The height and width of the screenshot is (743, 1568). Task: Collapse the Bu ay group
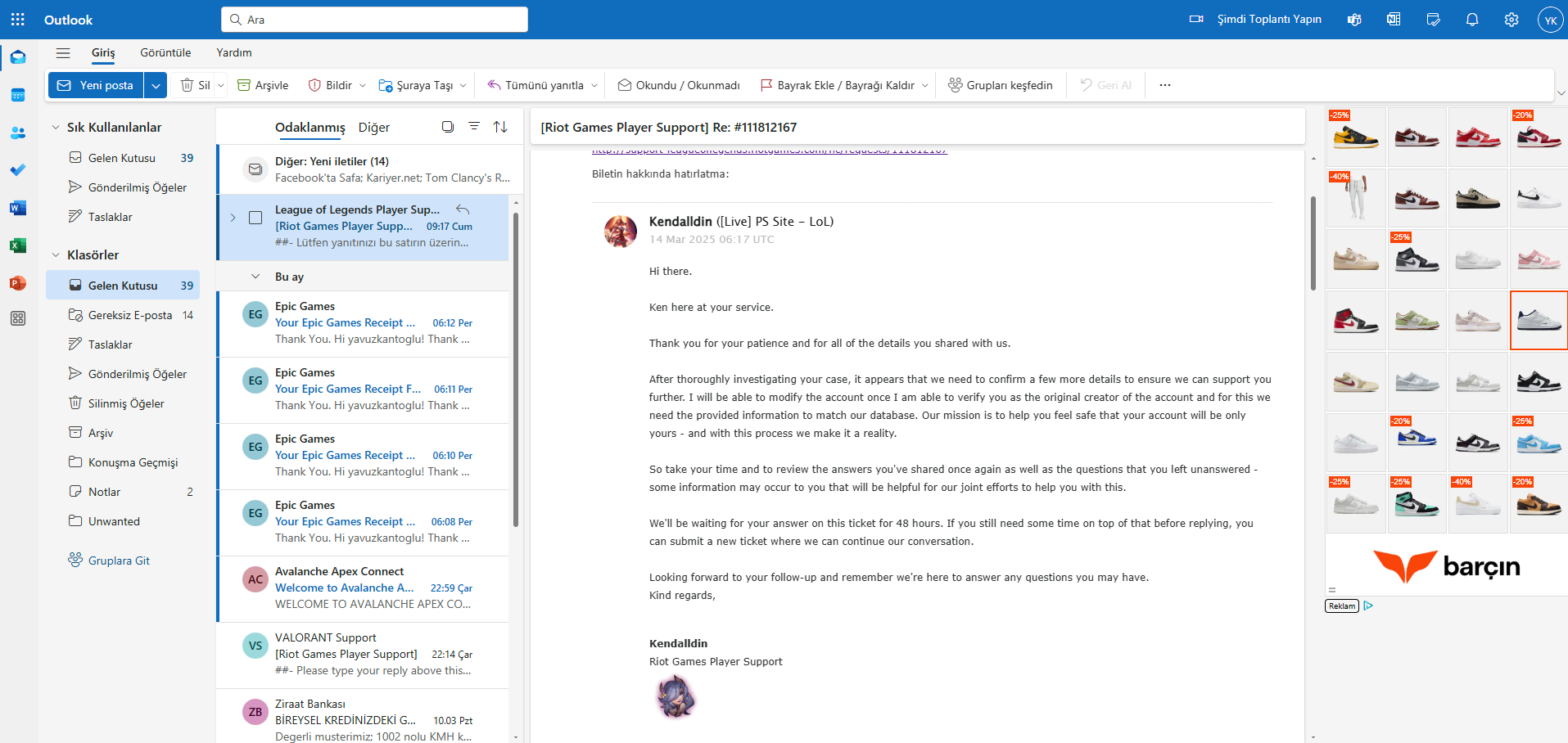[255, 277]
